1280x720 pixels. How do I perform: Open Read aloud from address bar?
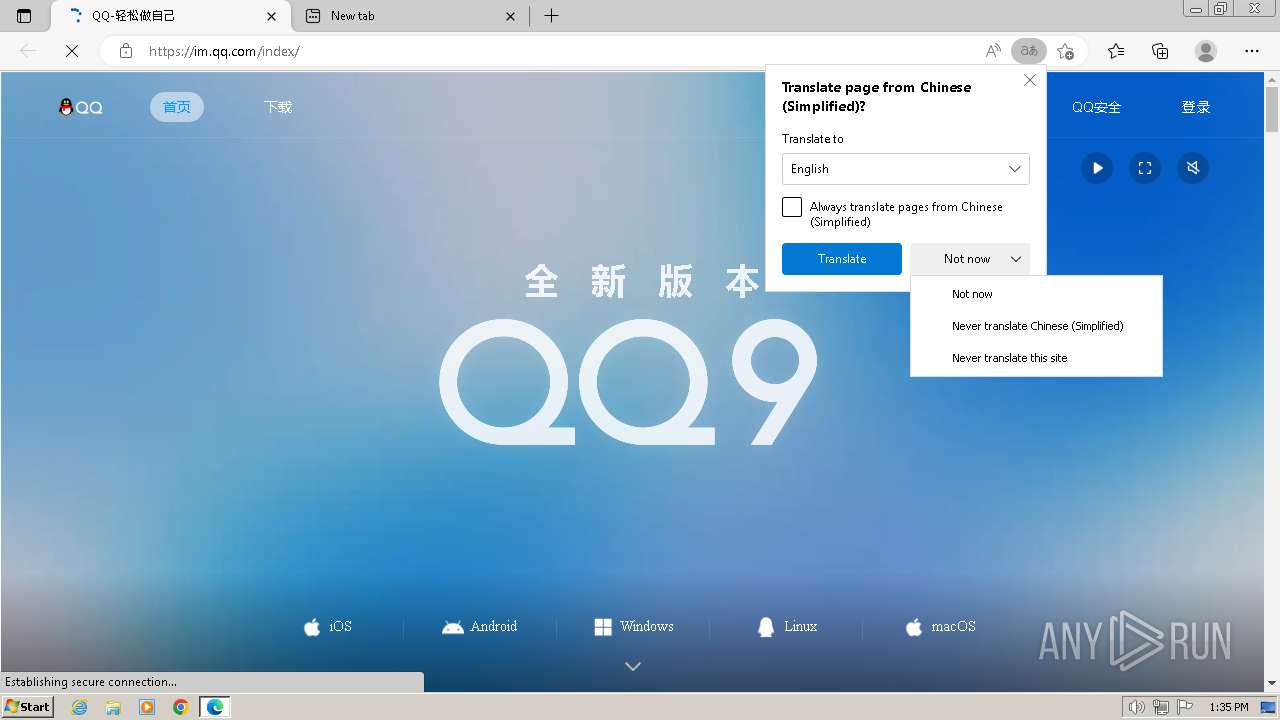(x=993, y=51)
